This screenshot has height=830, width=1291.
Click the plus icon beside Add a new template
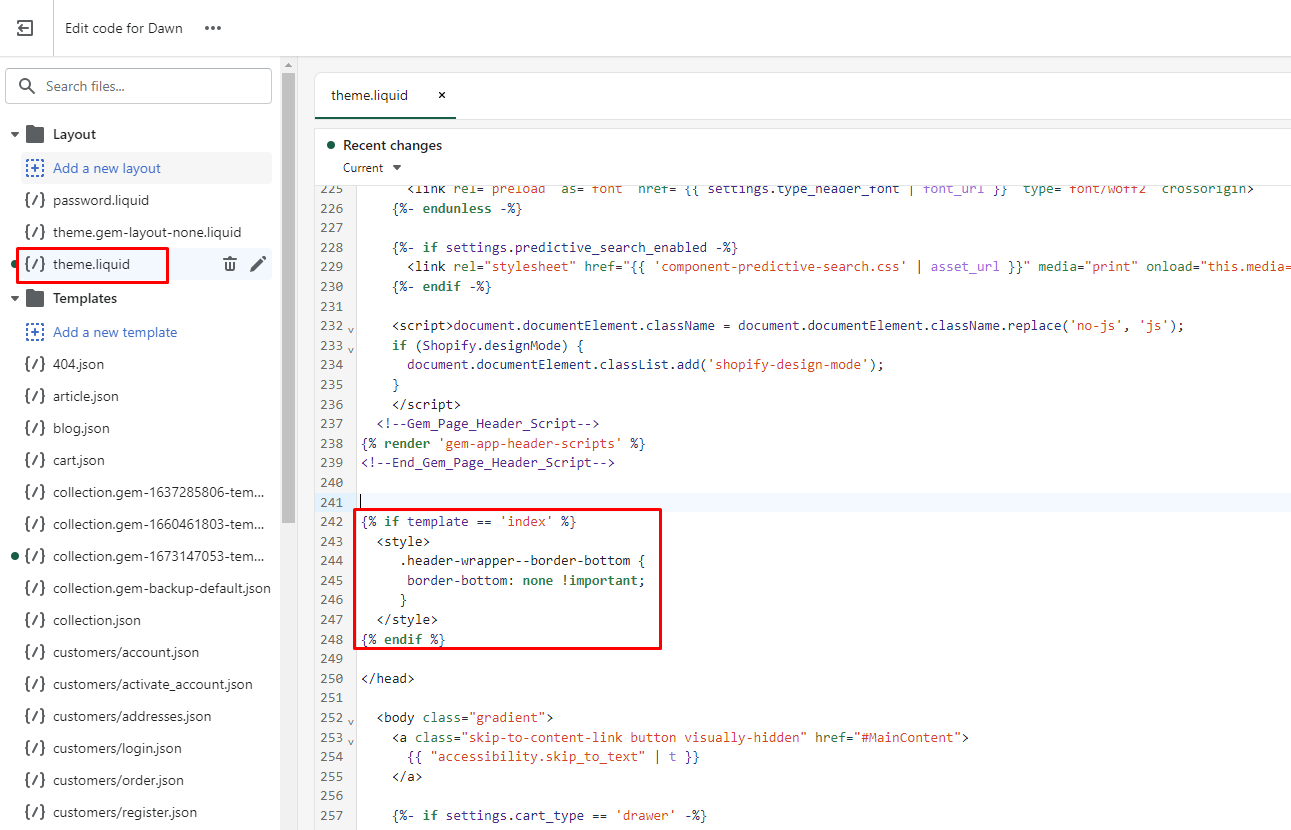click(x=35, y=332)
